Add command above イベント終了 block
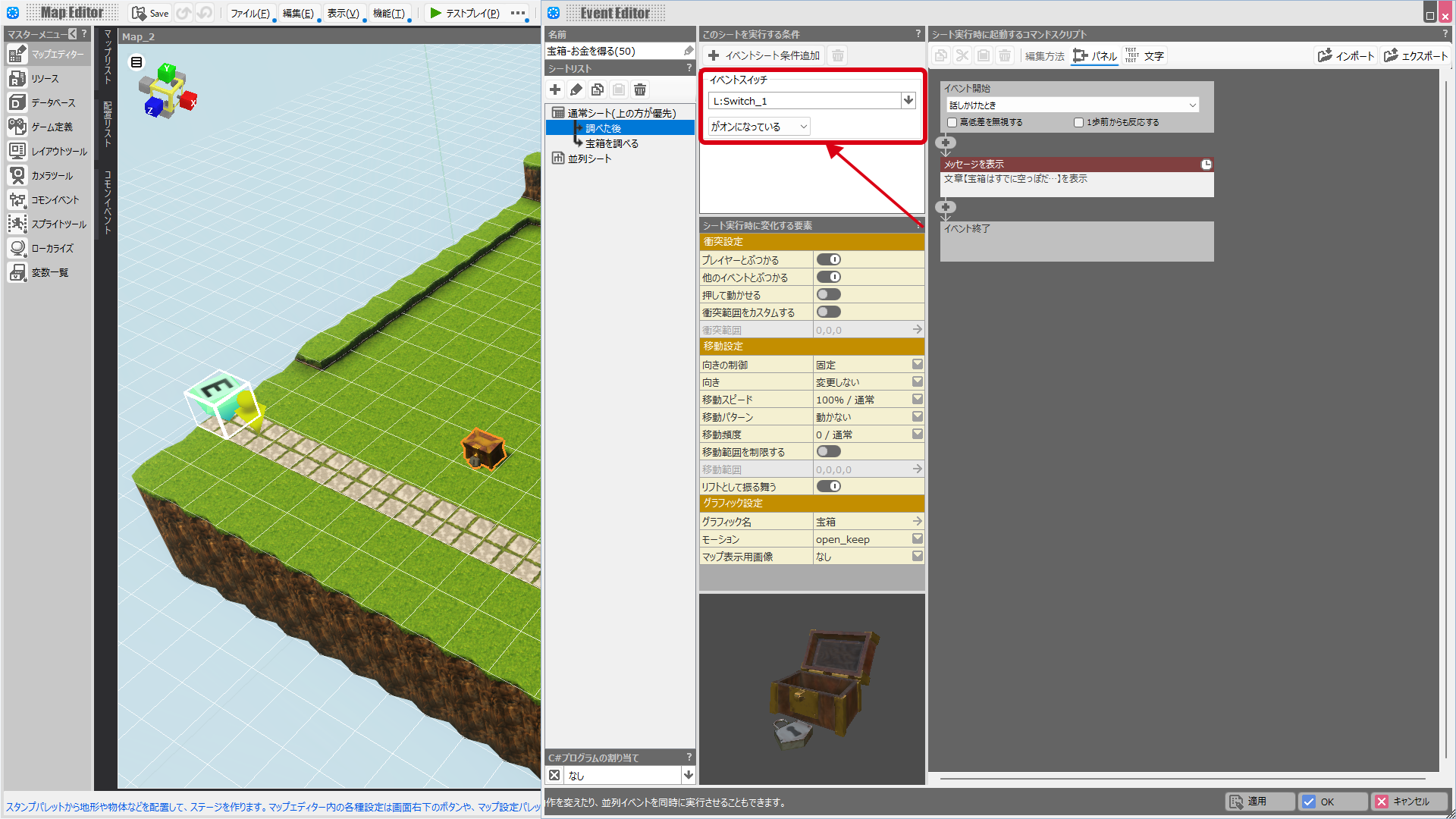Screen dimensions: 1456x819 946,207
